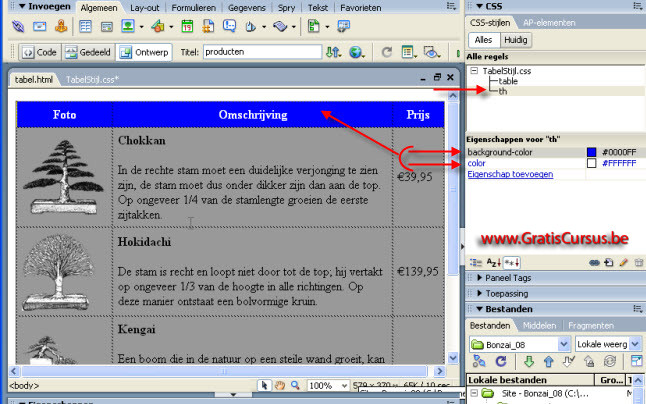This screenshot has width=646, height=404.
Task: Expand the Paneel Tags panel
Action: 480,278
